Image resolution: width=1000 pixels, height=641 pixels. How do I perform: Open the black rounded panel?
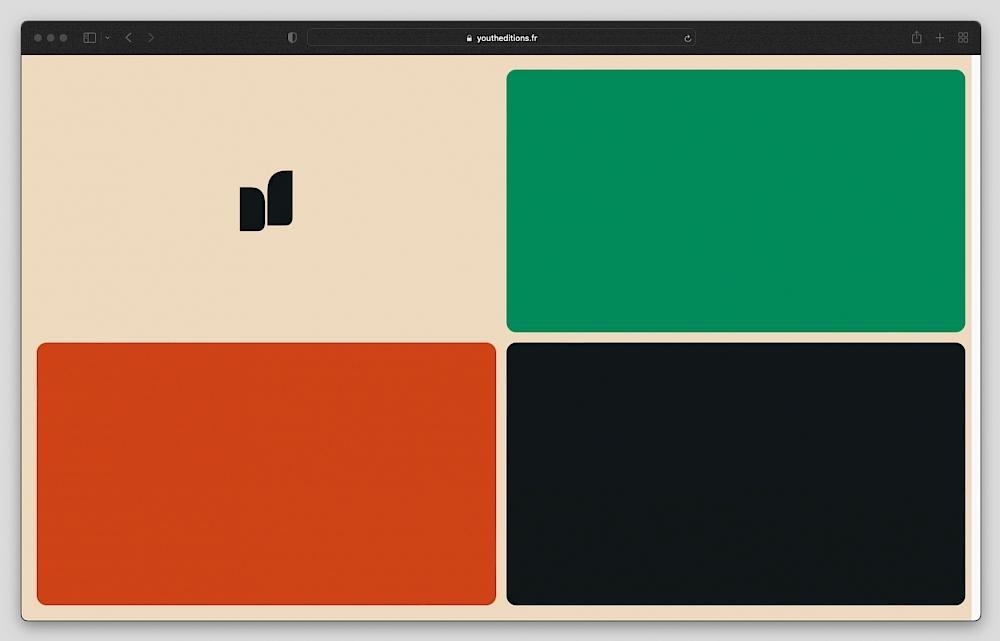tap(735, 474)
